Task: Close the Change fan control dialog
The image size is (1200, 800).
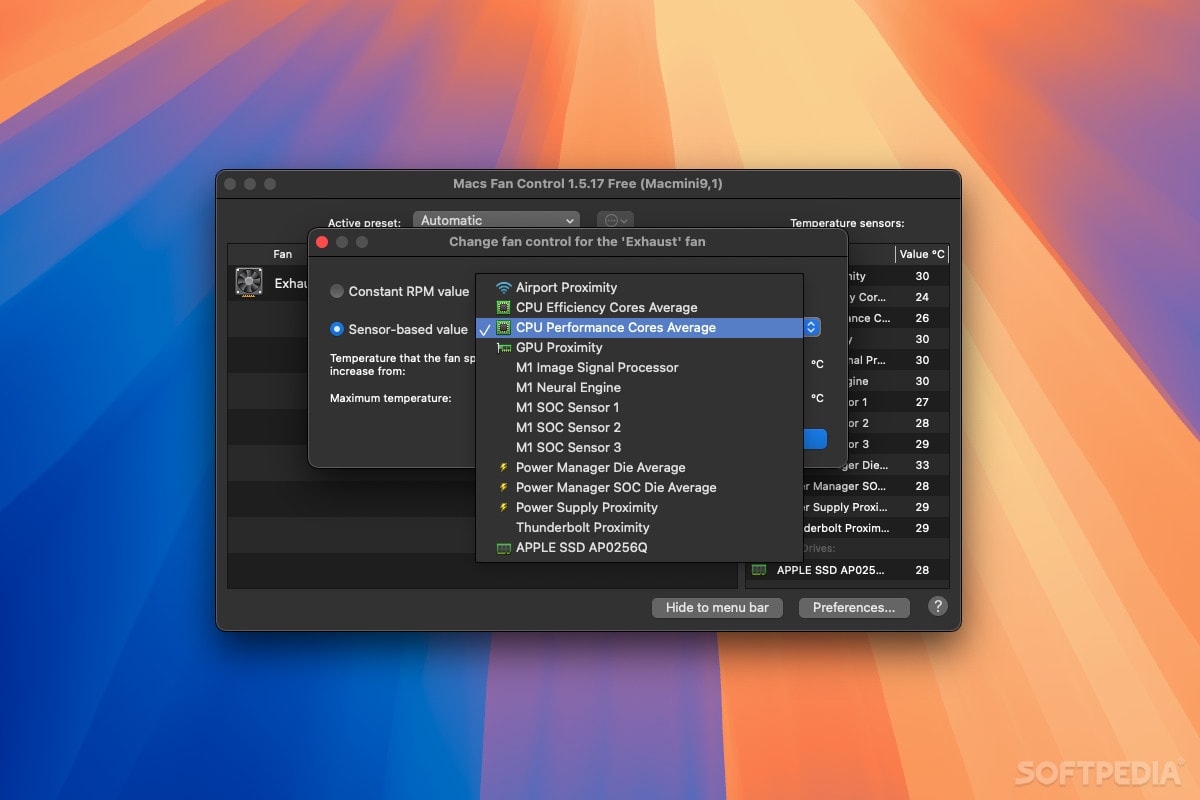Action: pos(322,242)
